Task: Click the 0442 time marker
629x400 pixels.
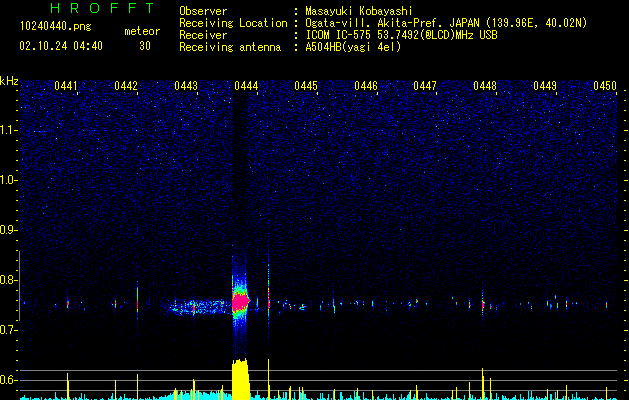Action: coord(126,86)
